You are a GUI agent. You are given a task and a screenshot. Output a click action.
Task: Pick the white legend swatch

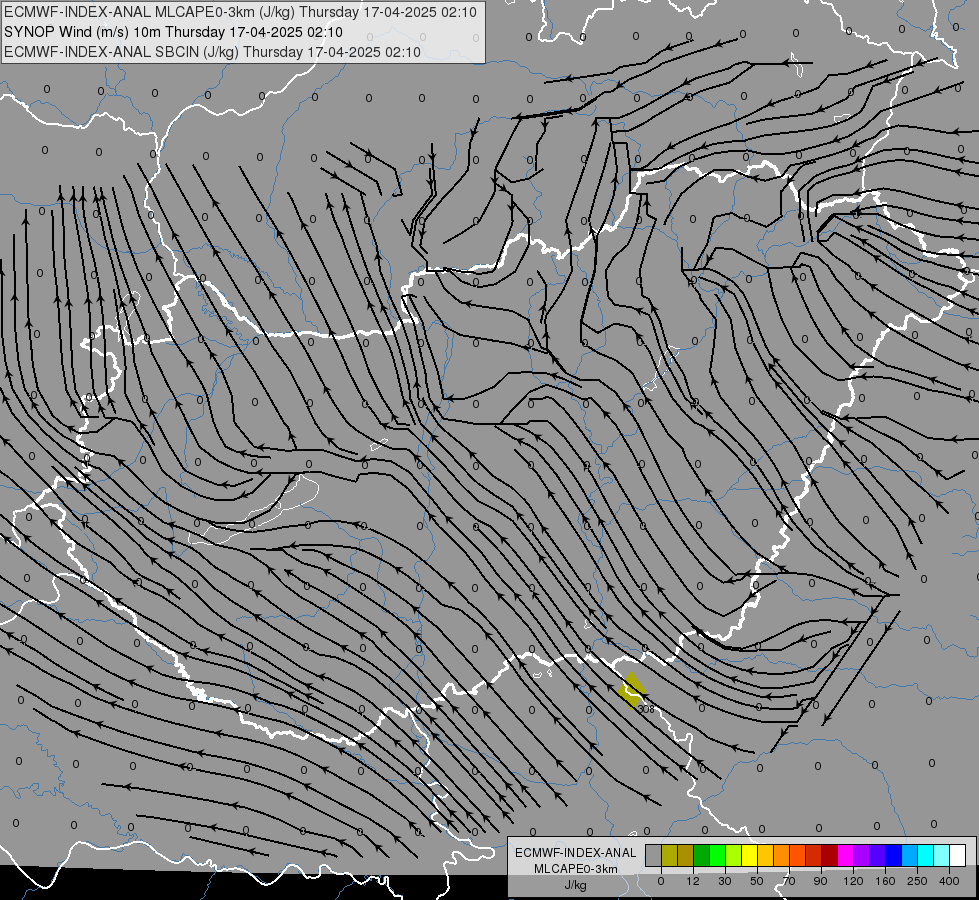pos(957,855)
